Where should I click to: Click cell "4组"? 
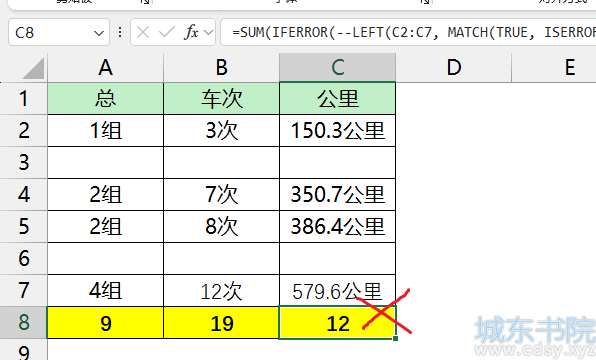(x=105, y=290)
